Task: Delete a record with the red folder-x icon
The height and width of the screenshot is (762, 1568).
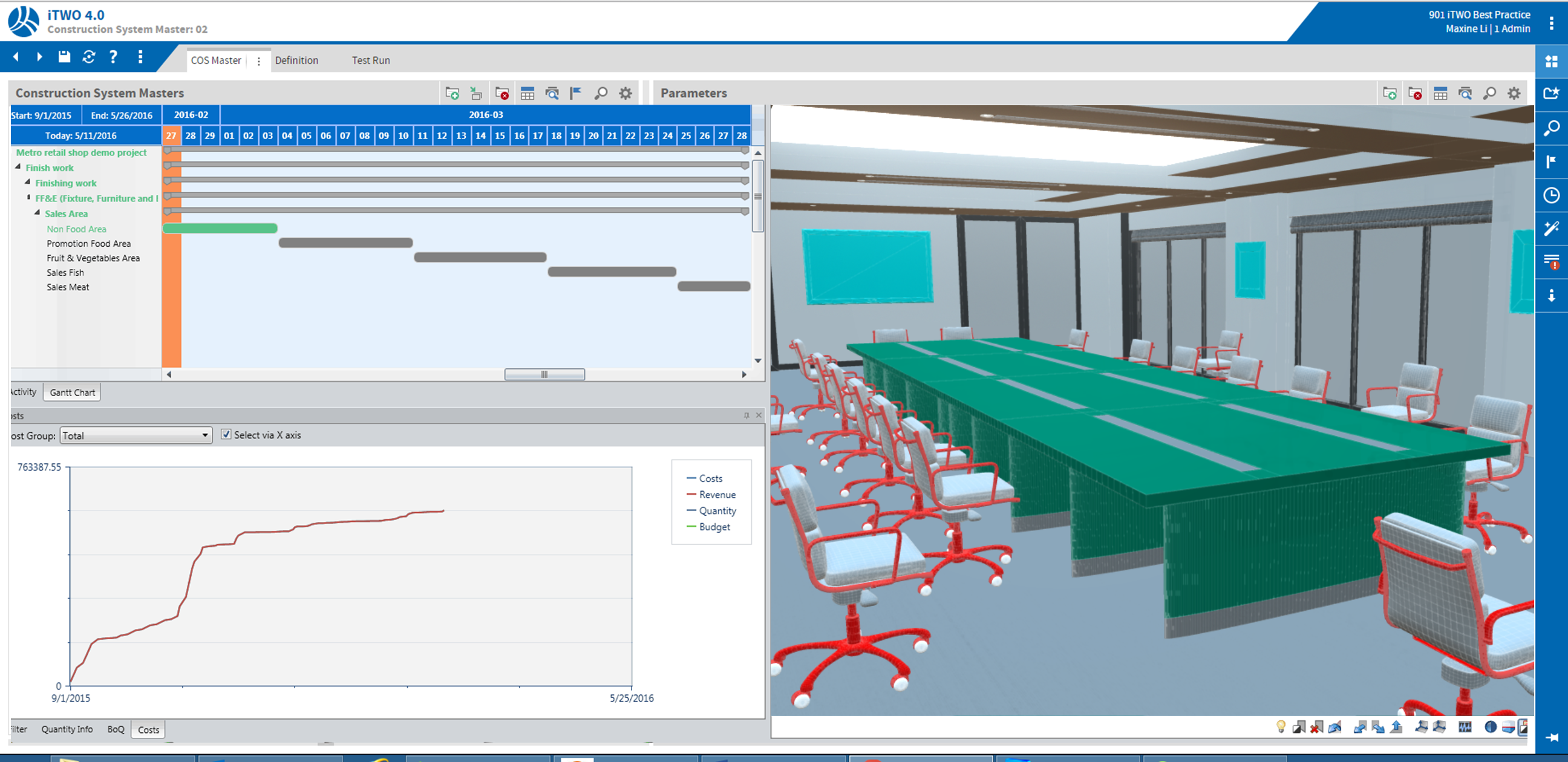Action: [x=503, y=93]
